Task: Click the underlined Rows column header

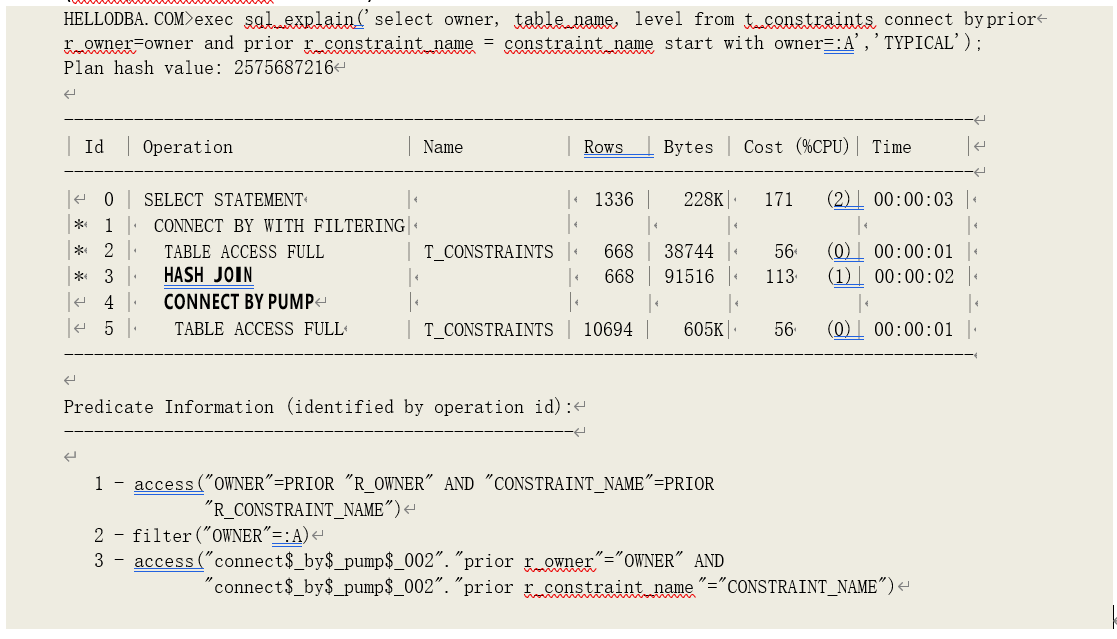Action: 603,147
